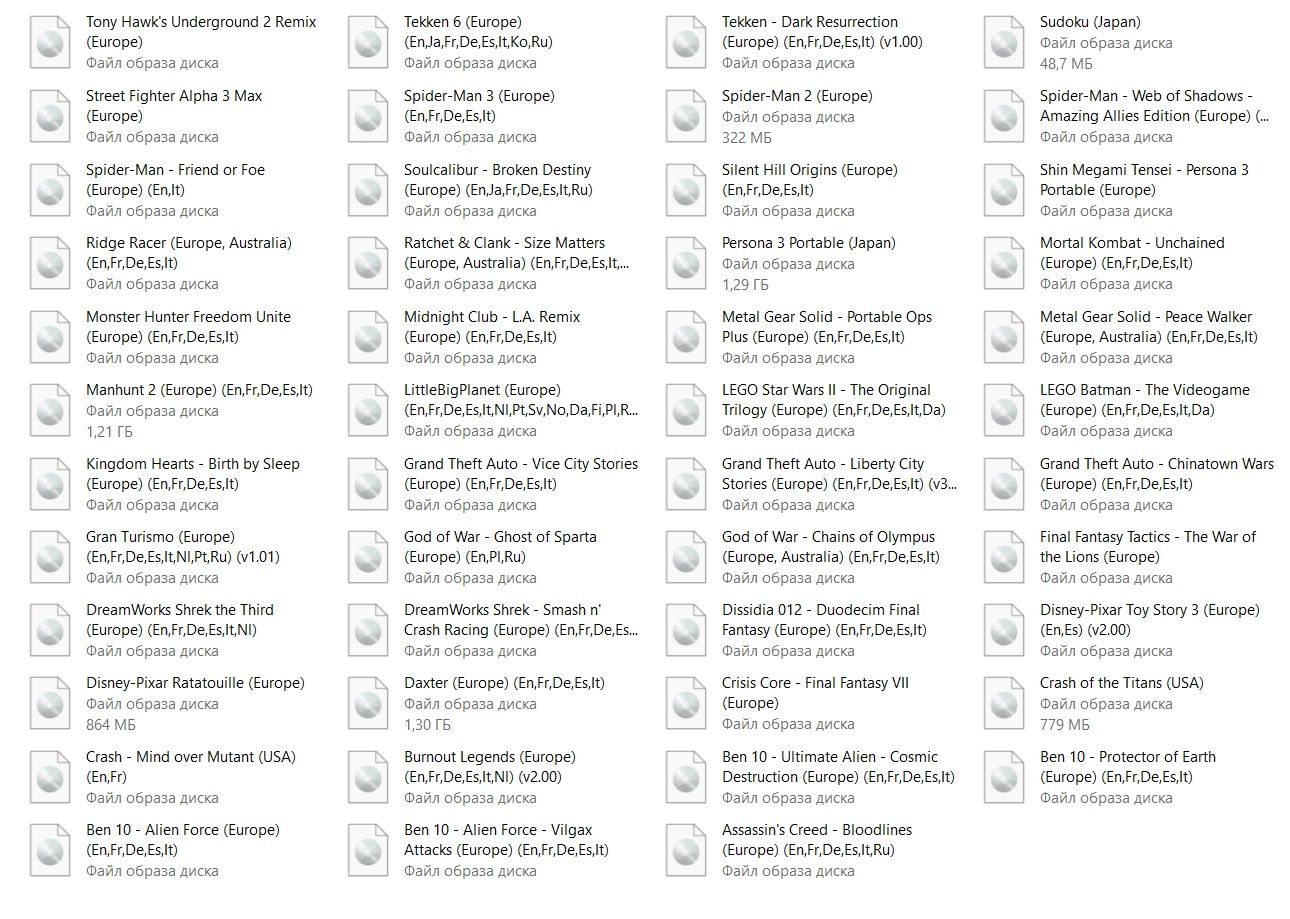This screenshot has height=919, width=1290.
Task: Click the Ridge Racer disc image icon
Action: pos(50,263)
